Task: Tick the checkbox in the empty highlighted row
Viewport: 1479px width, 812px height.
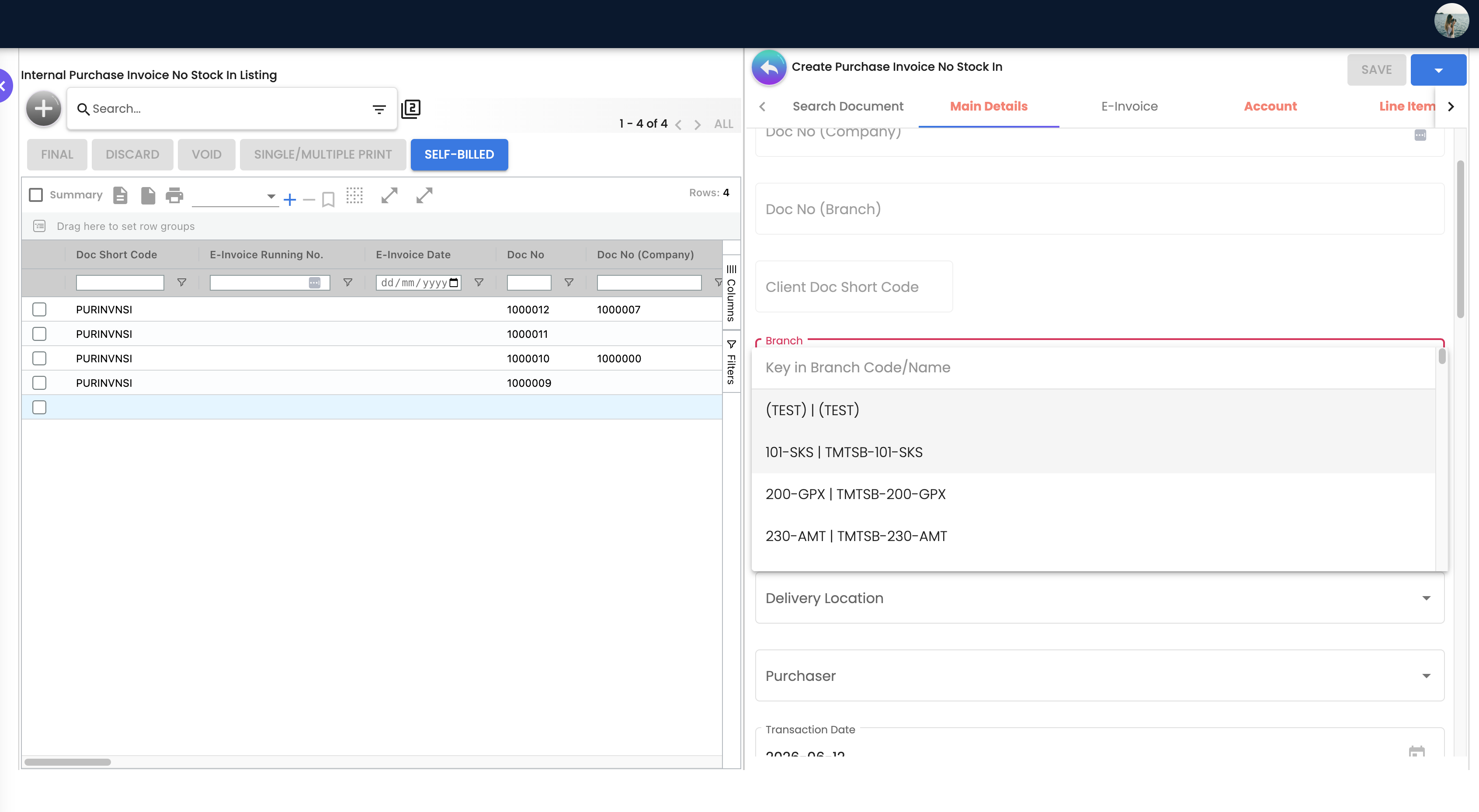Action: click(39, 408)
